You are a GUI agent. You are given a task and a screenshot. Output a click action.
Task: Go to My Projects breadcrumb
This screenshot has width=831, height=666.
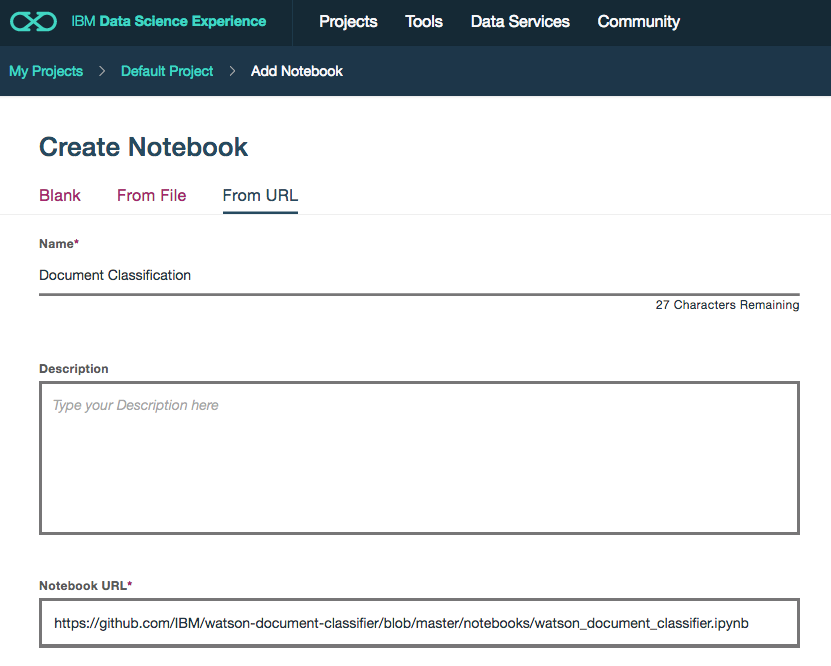point(46,71)
